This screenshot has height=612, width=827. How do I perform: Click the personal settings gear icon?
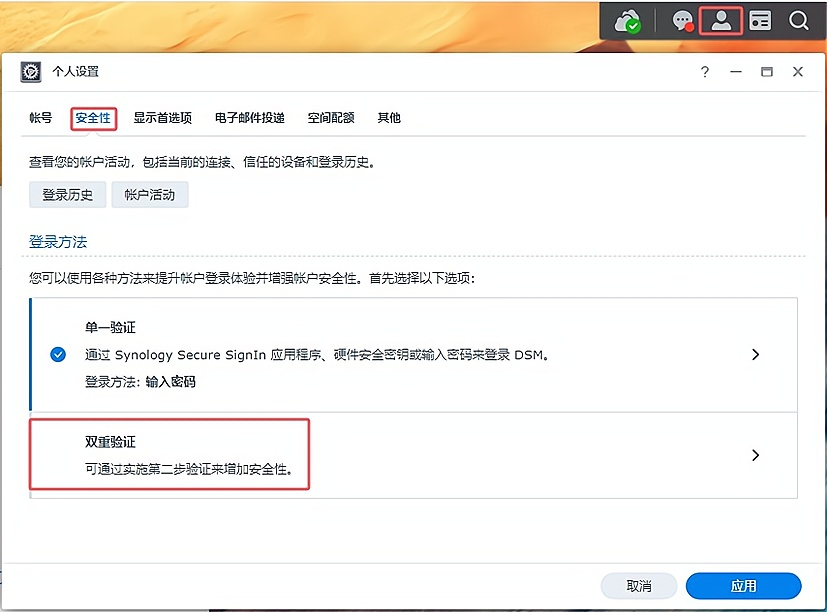coord(31,72)
